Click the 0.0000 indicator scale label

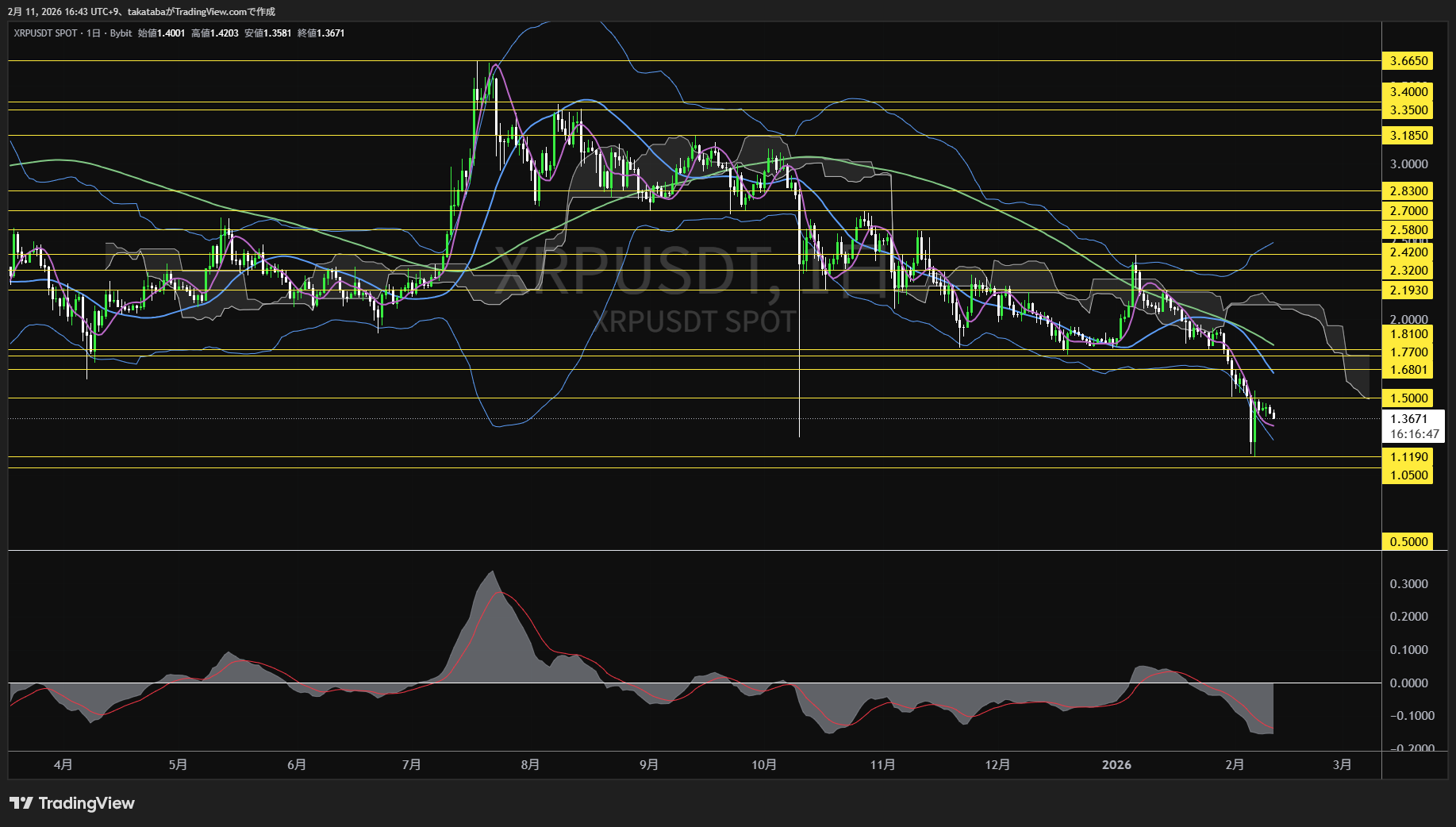[x=1408, y=683]
